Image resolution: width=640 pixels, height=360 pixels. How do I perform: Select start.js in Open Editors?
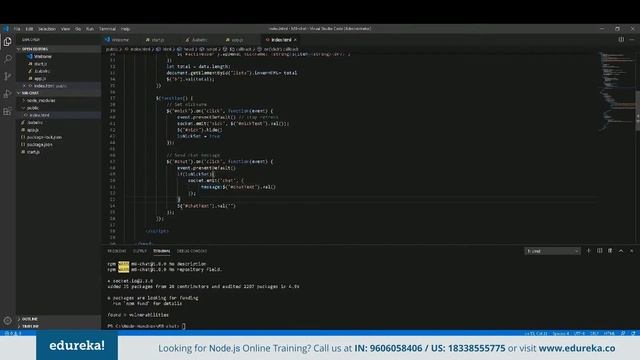coord(58,64)
